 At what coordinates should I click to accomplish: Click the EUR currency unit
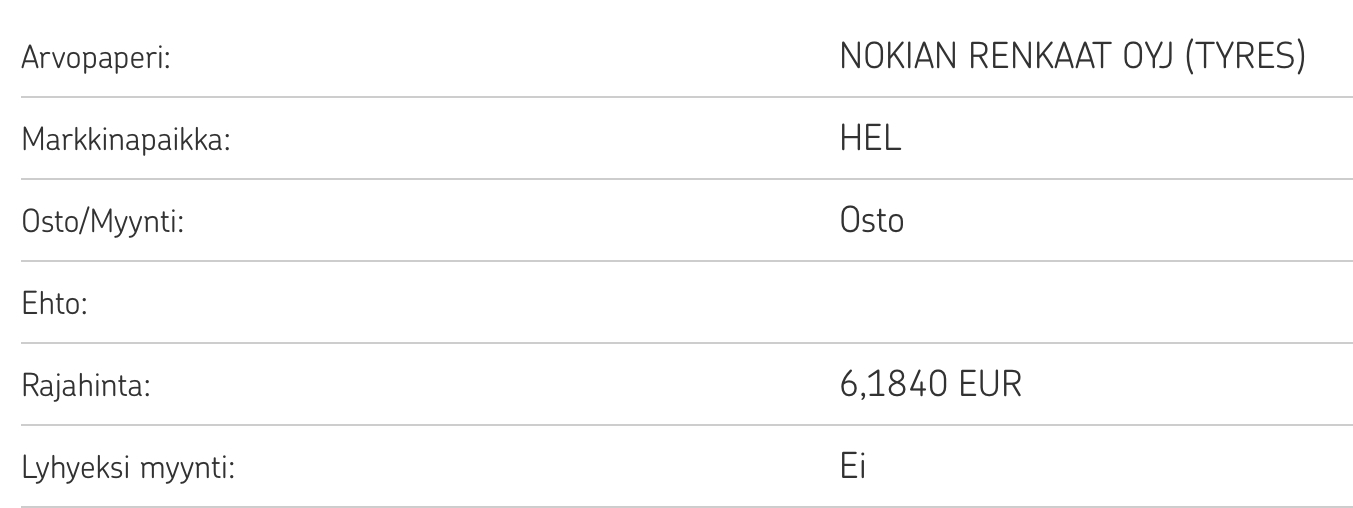click(990, 385)
